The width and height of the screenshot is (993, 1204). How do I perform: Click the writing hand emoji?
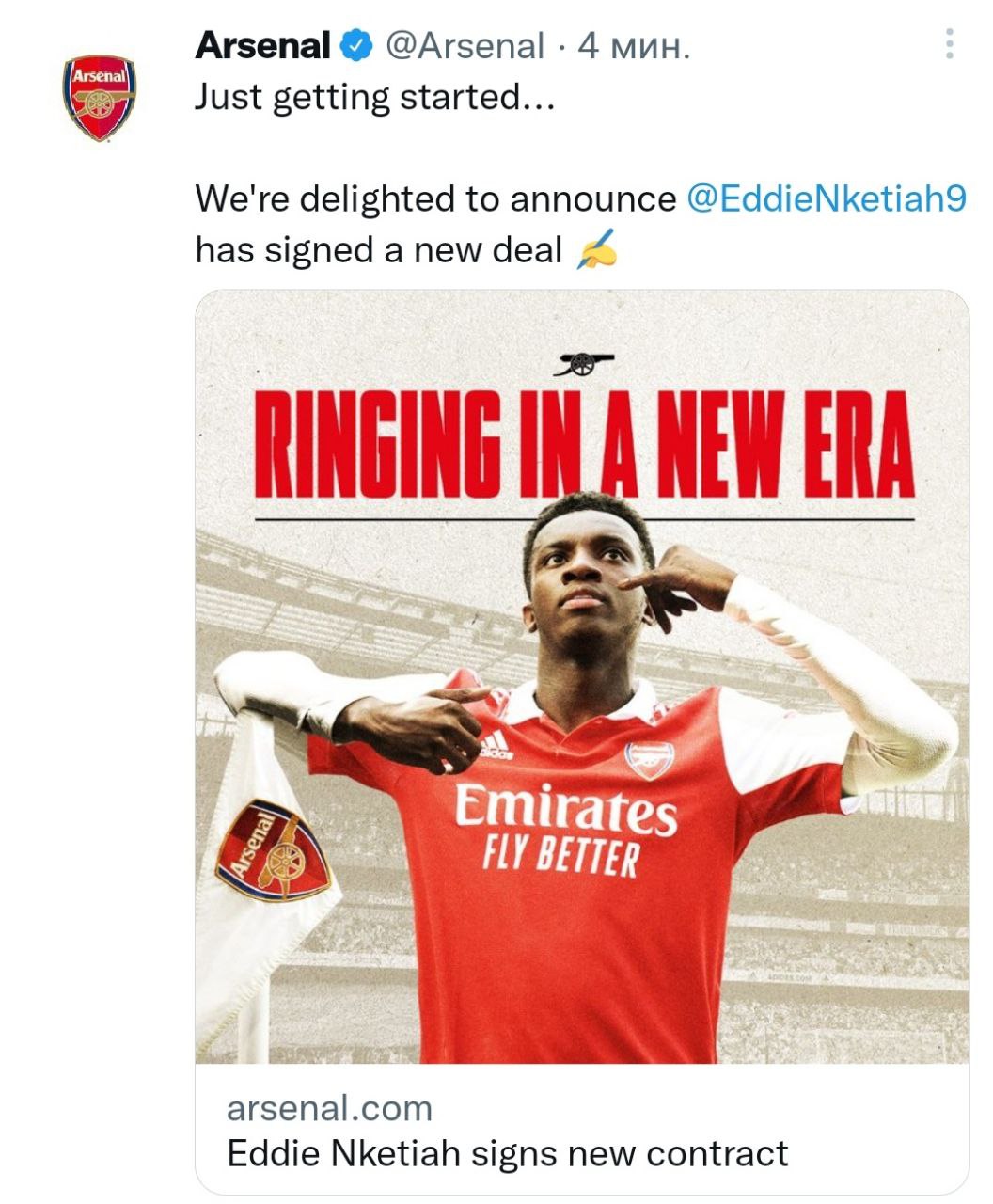(x=596, y=251)
